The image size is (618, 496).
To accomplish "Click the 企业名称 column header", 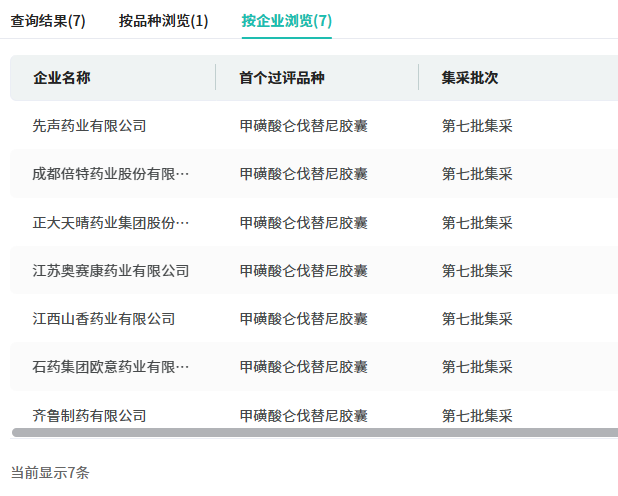I will 62,78.
